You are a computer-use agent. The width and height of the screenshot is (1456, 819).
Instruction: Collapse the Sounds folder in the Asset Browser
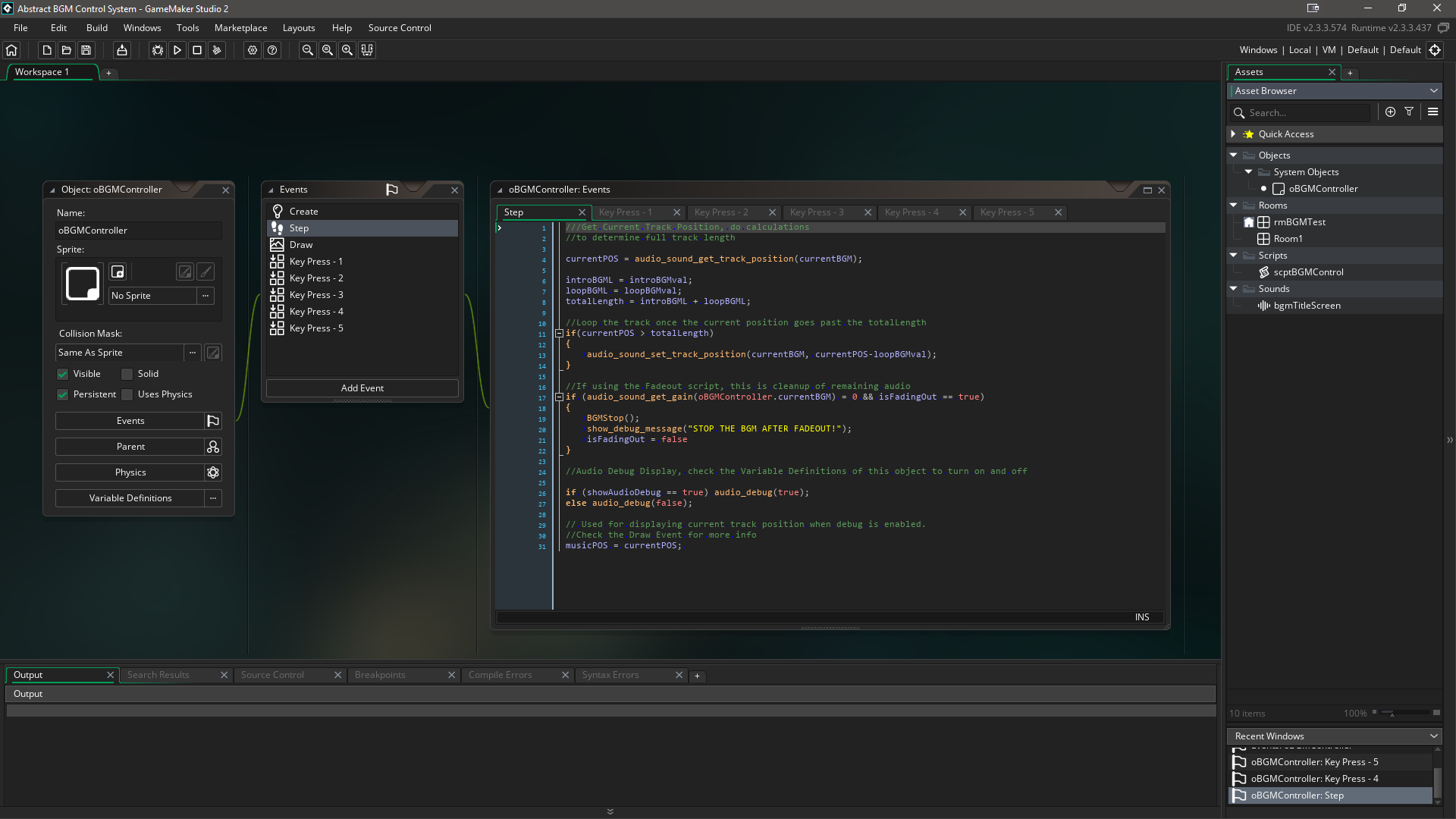(1234, 289)
